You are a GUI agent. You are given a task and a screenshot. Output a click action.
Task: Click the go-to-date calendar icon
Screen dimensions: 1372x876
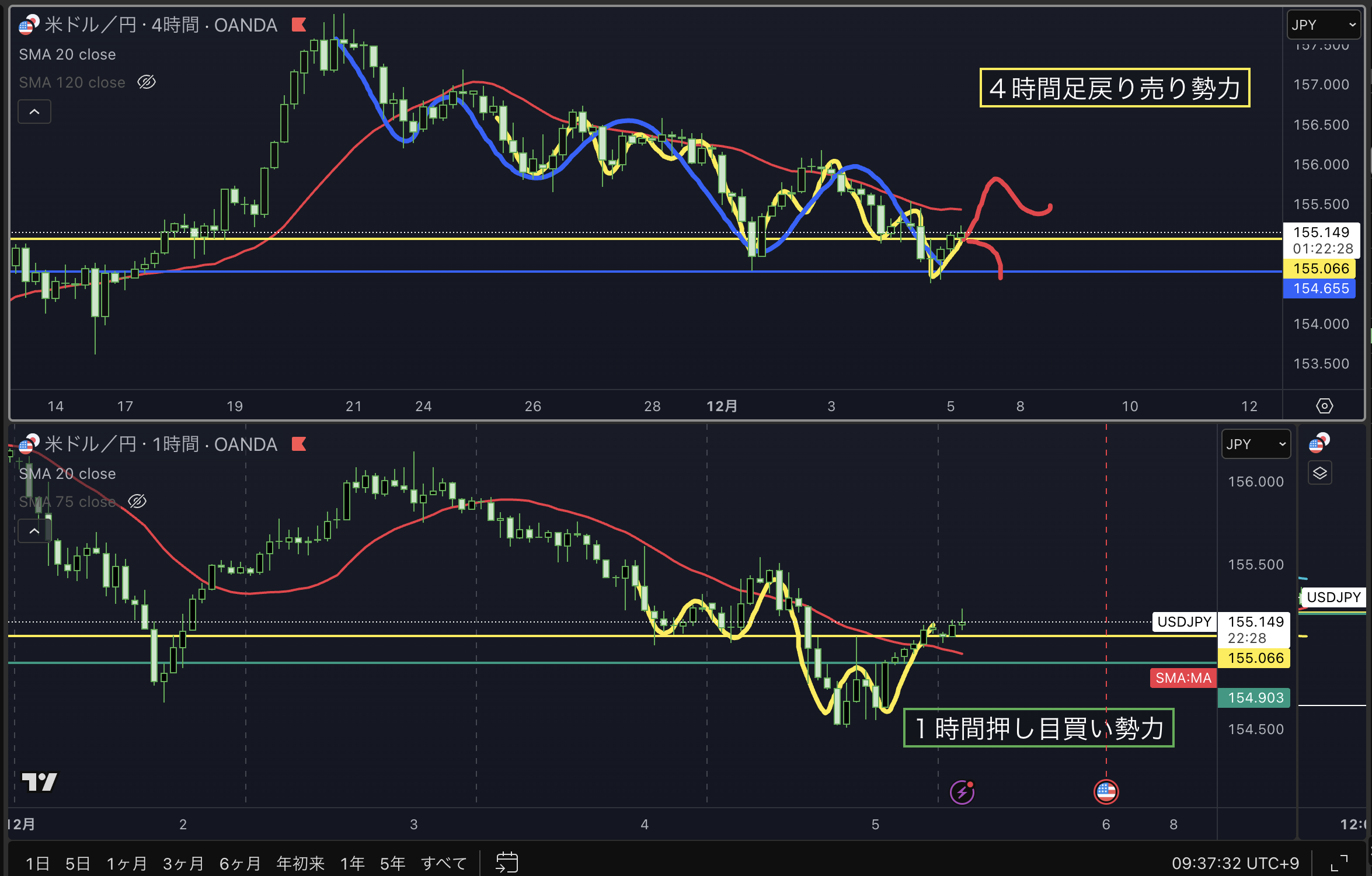click(x=506, y=862)
